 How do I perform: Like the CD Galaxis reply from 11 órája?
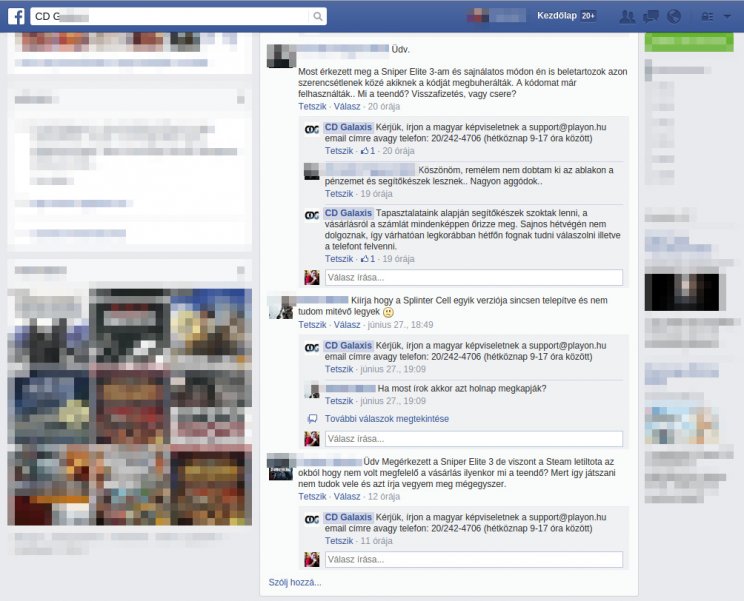pos(339,541)
